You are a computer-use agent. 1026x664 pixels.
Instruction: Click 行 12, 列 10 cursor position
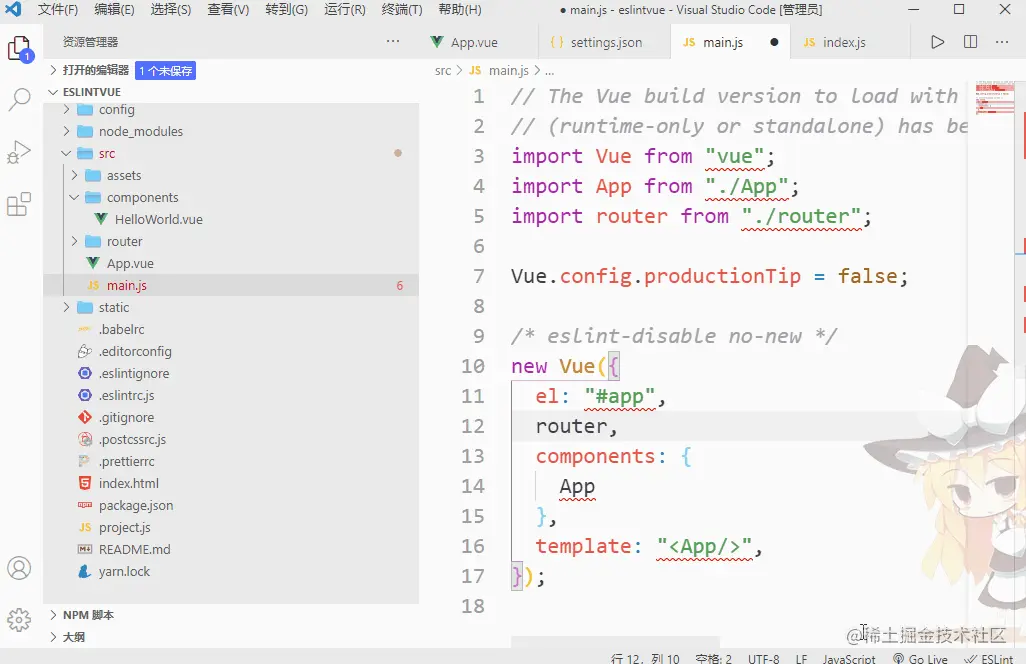645,657
